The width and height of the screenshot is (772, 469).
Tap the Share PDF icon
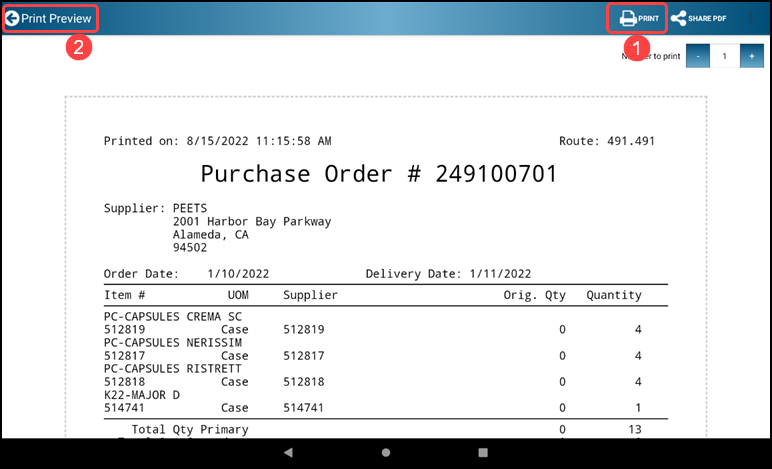[x=678, y=19]
